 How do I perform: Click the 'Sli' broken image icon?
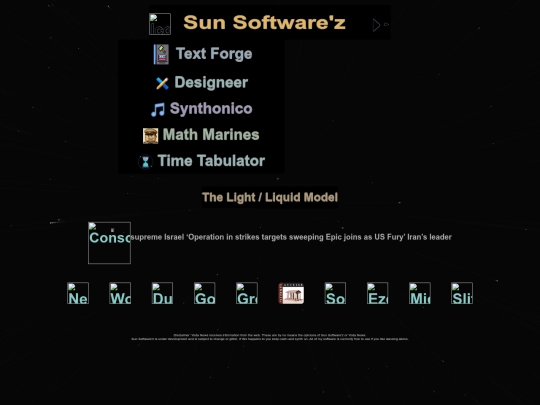[462, 293]
